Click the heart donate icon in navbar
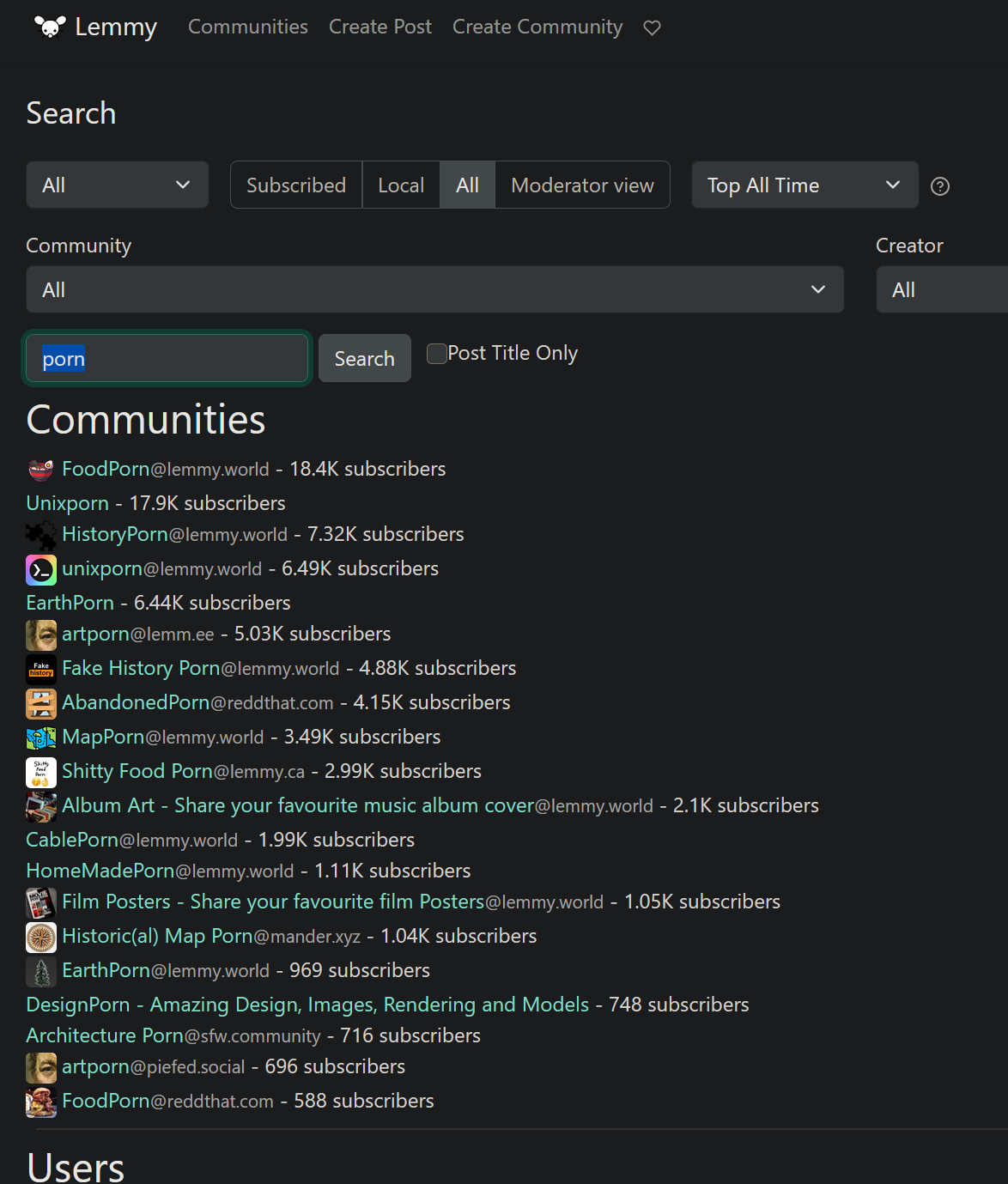 pos(652,27)
